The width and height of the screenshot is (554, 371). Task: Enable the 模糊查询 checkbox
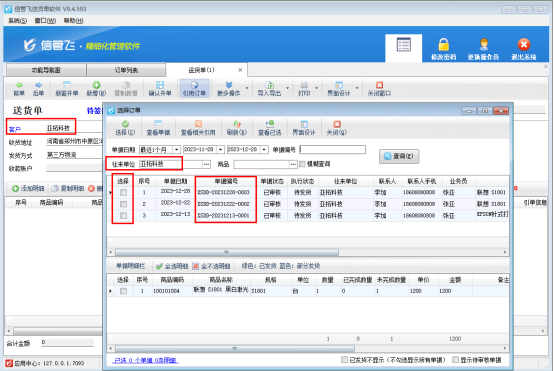302,164
